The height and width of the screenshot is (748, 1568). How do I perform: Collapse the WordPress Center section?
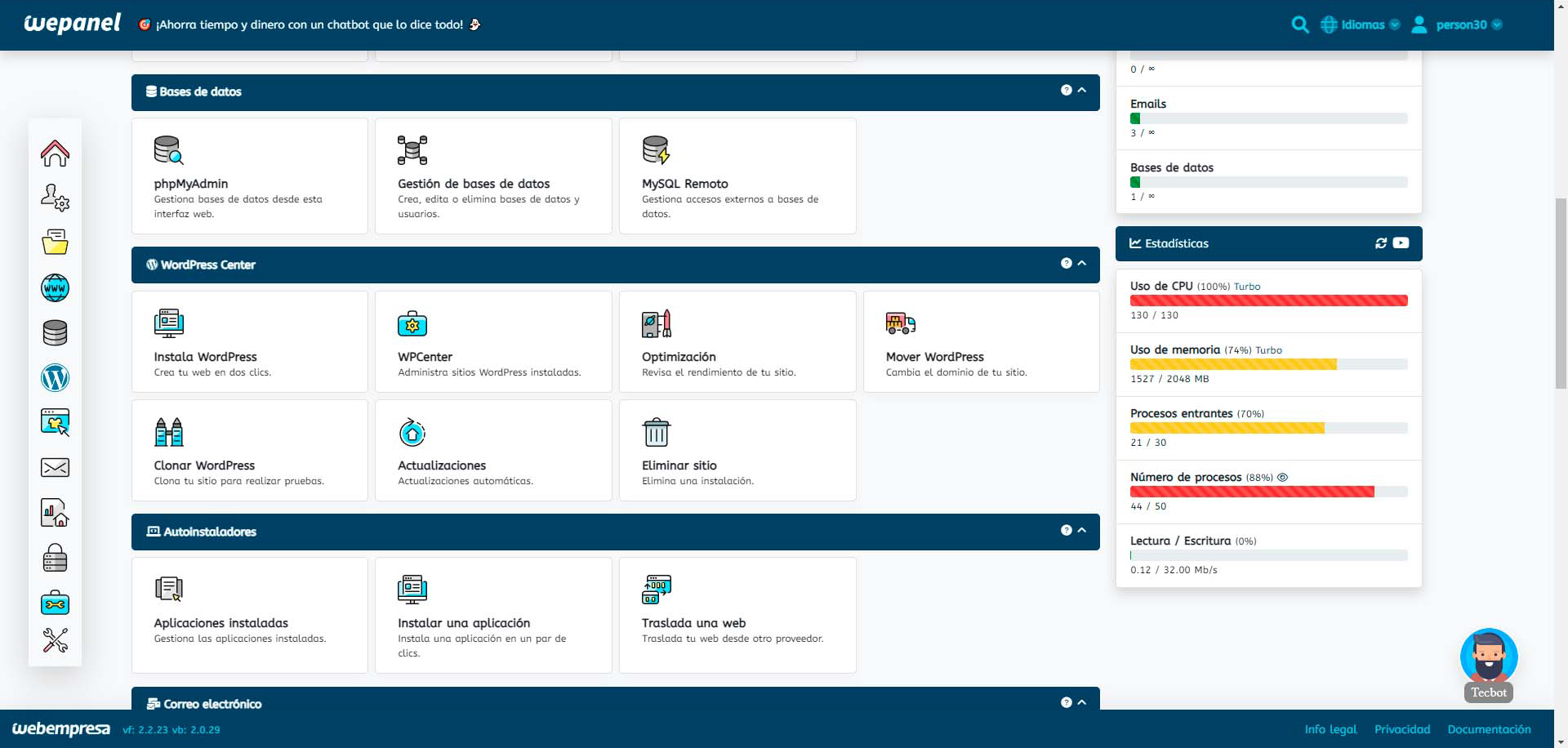tap(1082, 264)
